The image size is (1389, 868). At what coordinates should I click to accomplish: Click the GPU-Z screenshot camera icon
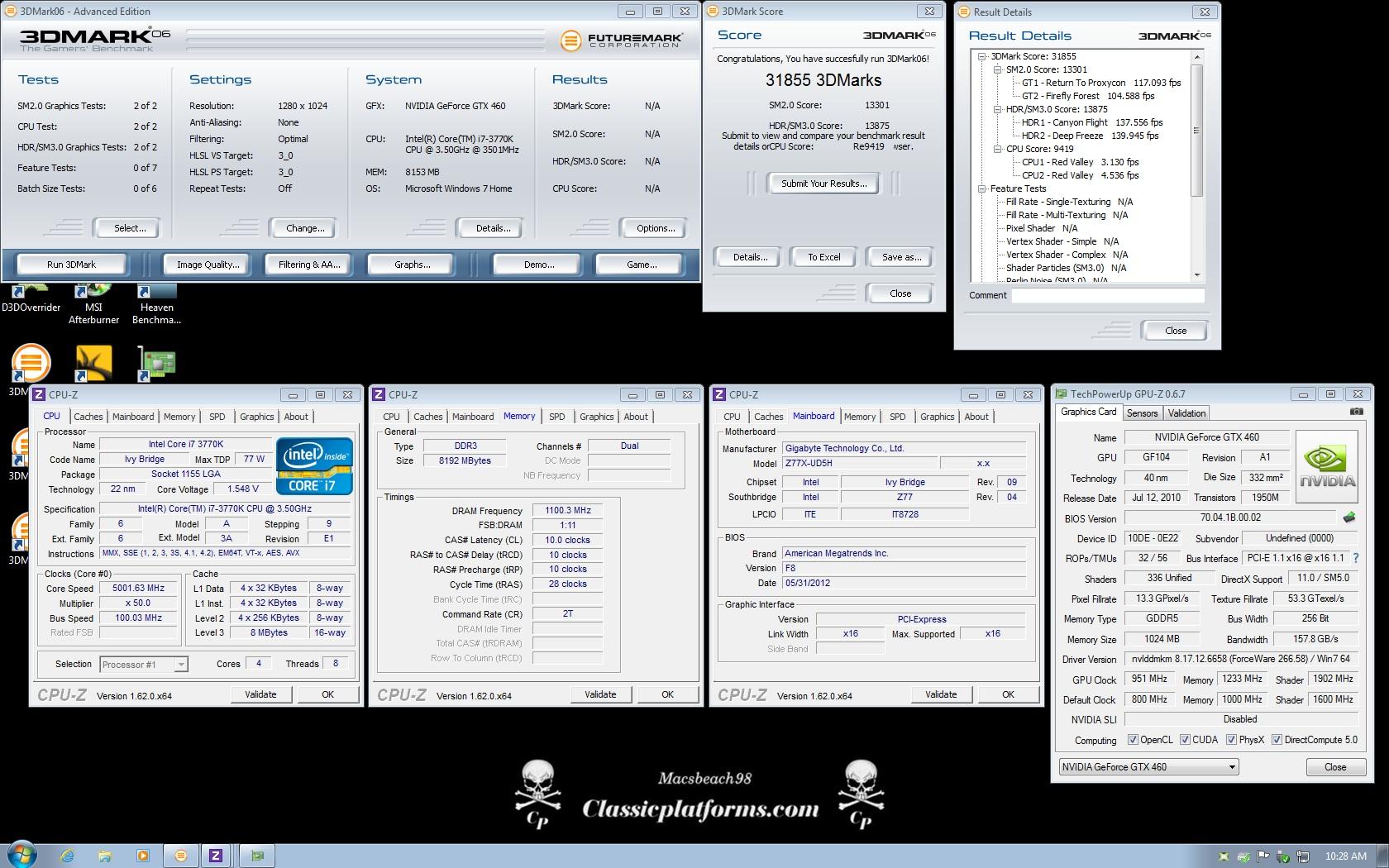tap(1357, 411)
